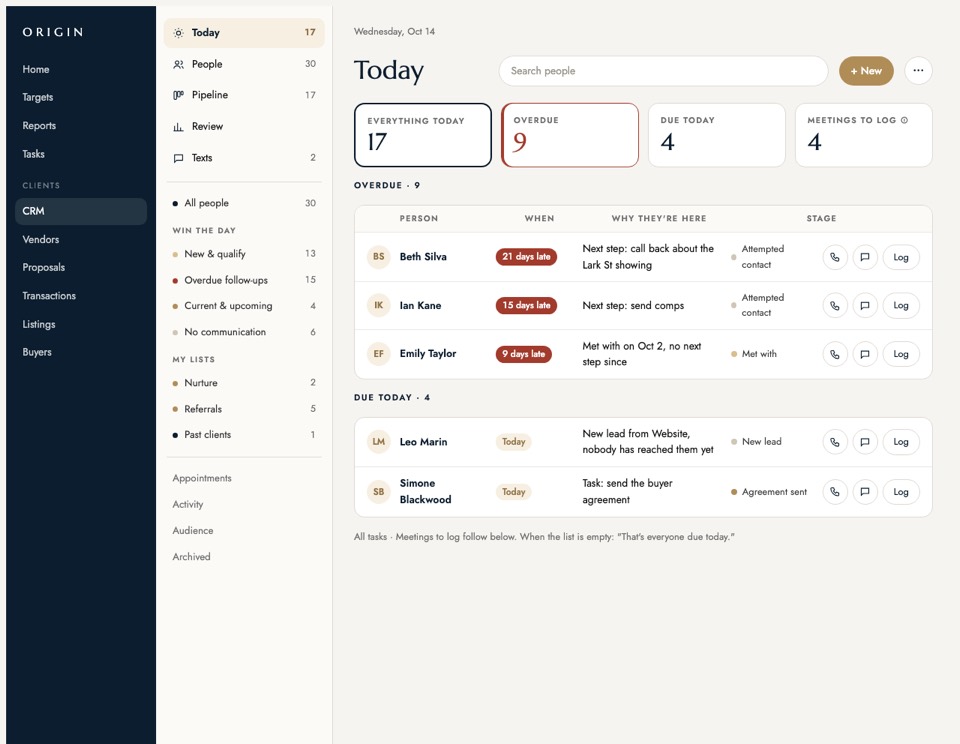Open Appointments link
This screenshot has height=744, width=960.
click(201, 478)
